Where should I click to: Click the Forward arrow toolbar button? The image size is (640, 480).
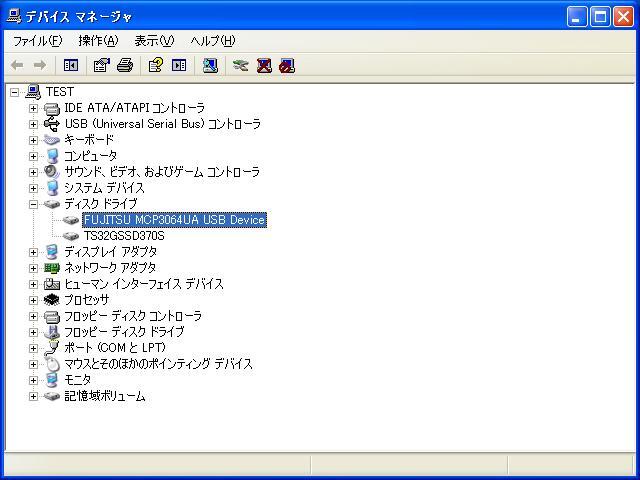[x=40, y=65]
